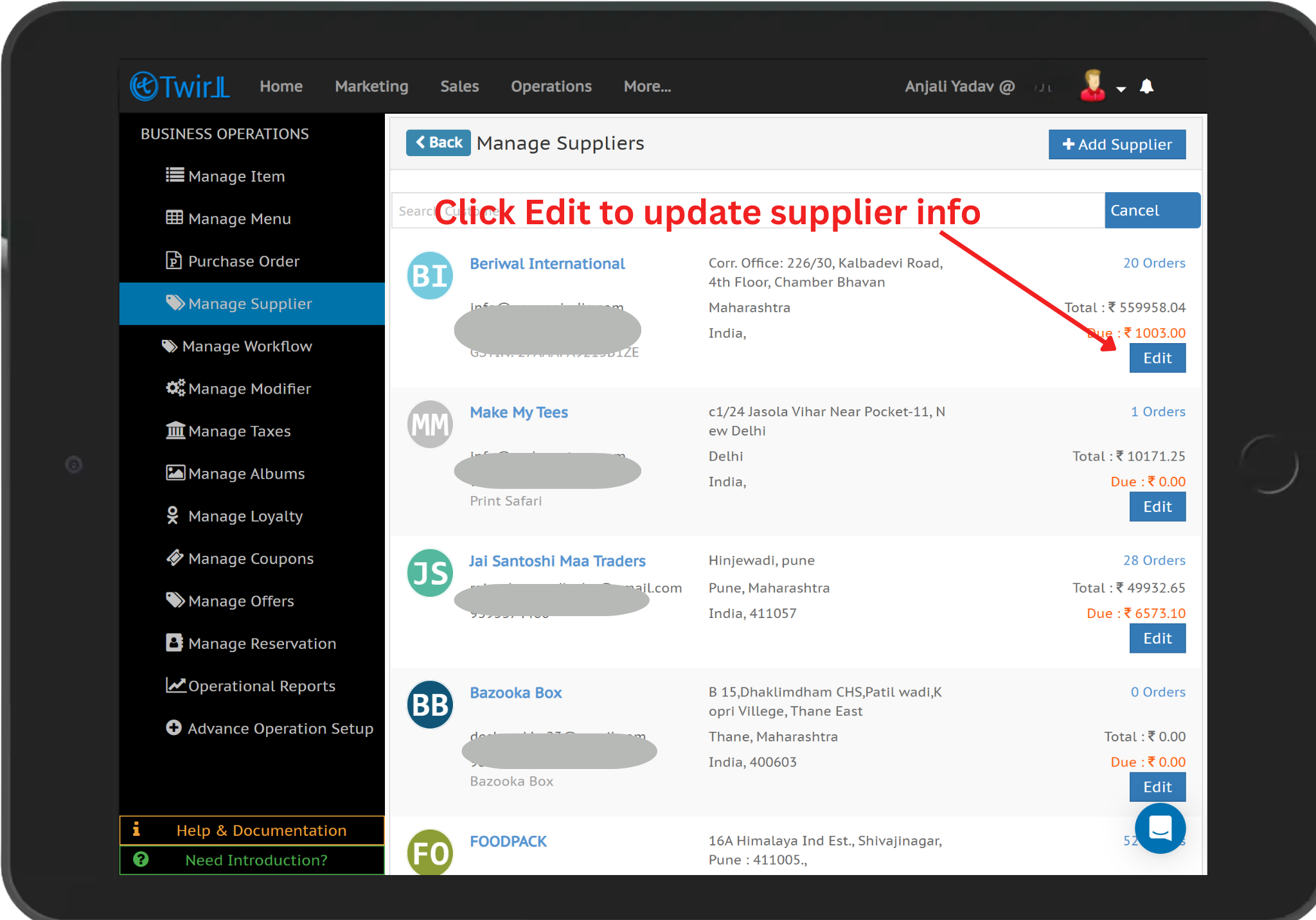
Task: Open FOODPACK supplier link
Action: 508,841
